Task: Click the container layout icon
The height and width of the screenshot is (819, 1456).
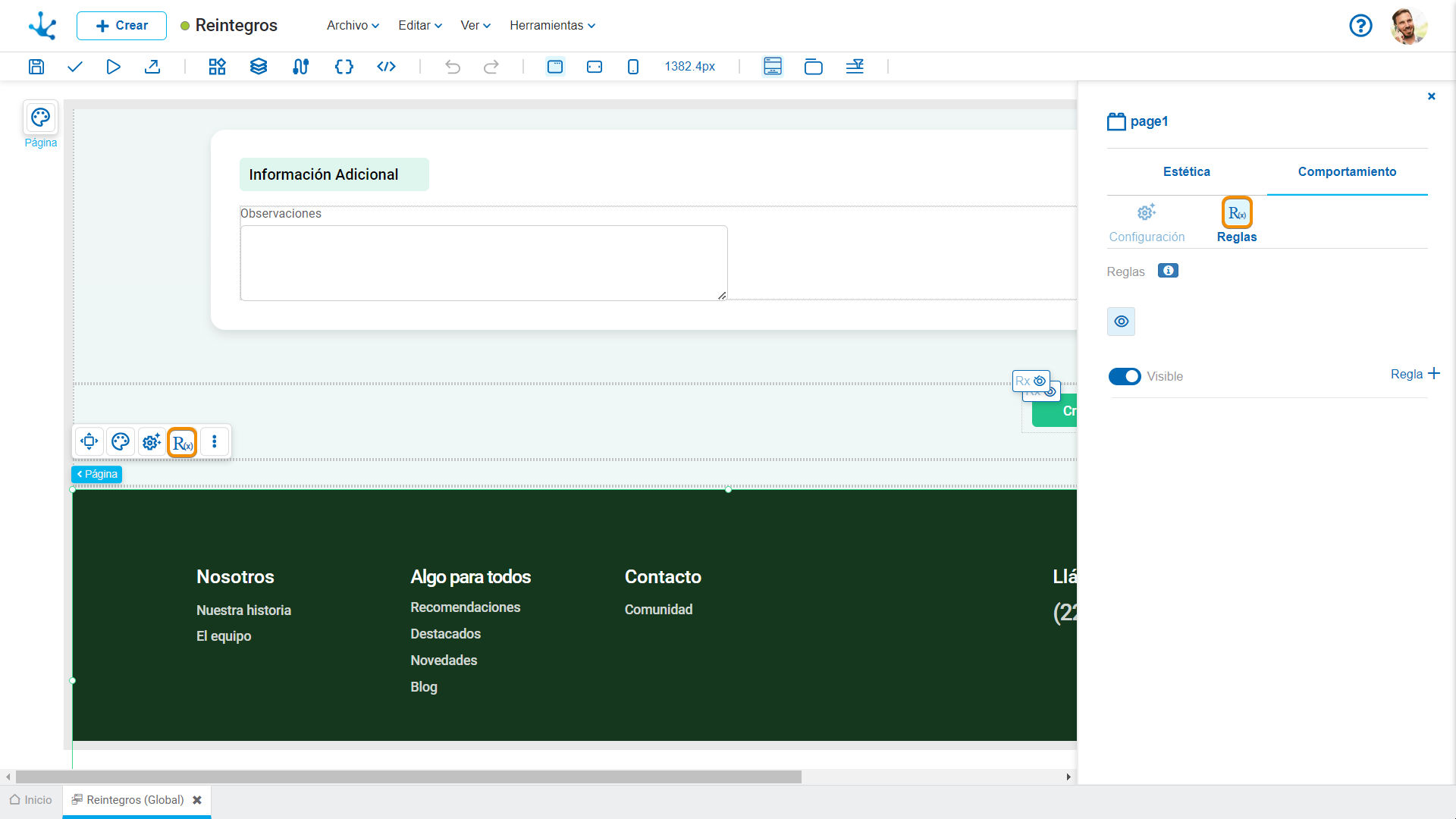Action: click(814, 67)
